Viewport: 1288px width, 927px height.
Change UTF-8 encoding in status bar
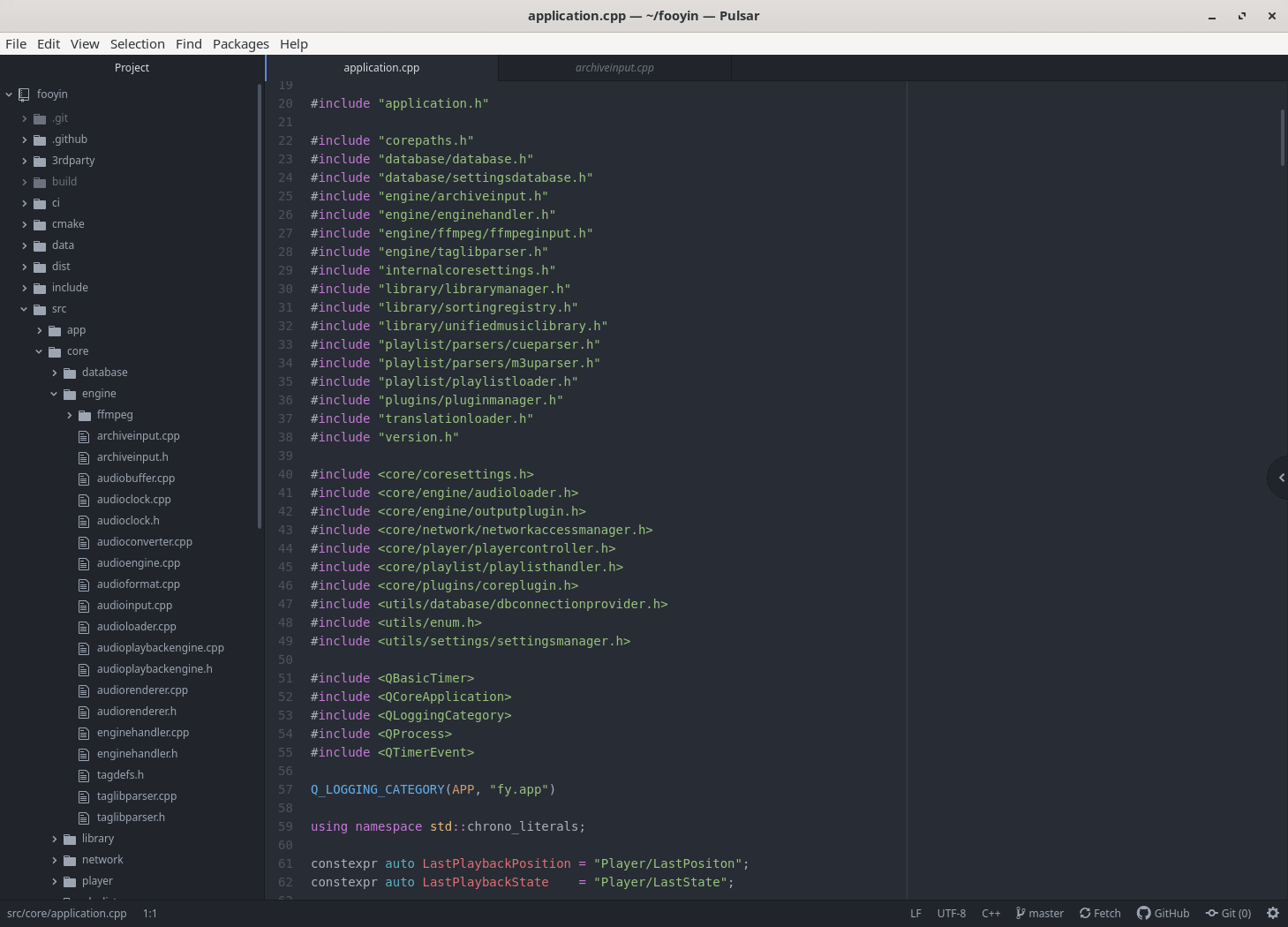coord(951,913)
